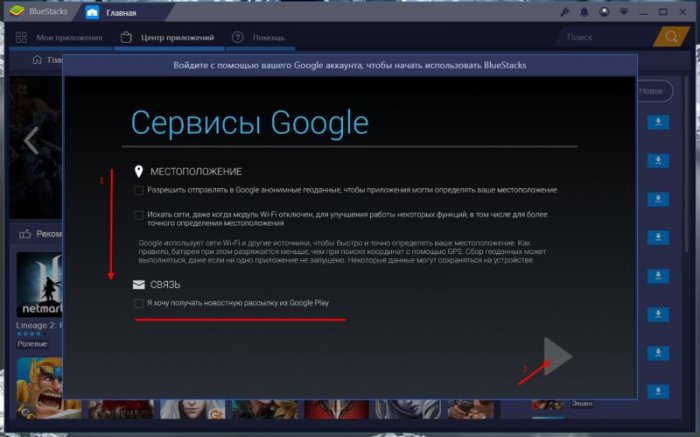
Task: Click the bottommost download icon on the right
Action: [x=658, y=391]
